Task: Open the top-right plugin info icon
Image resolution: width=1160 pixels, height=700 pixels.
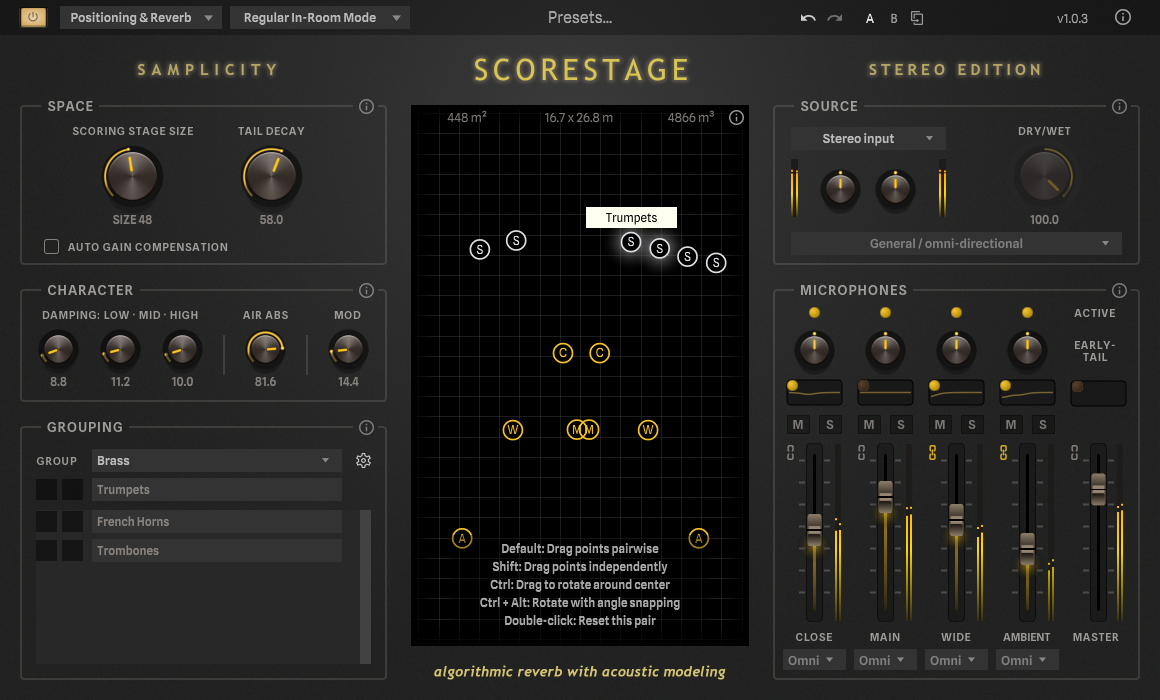Action: click(x=1122, y=17)
